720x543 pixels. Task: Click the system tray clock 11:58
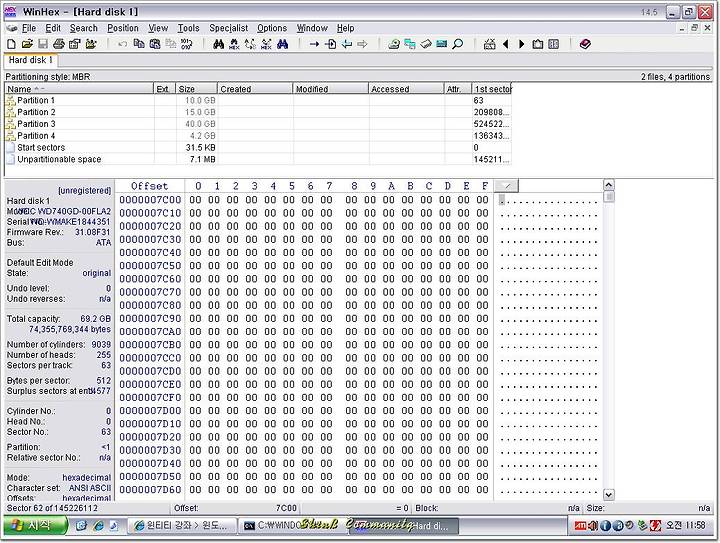coord(686,525)
